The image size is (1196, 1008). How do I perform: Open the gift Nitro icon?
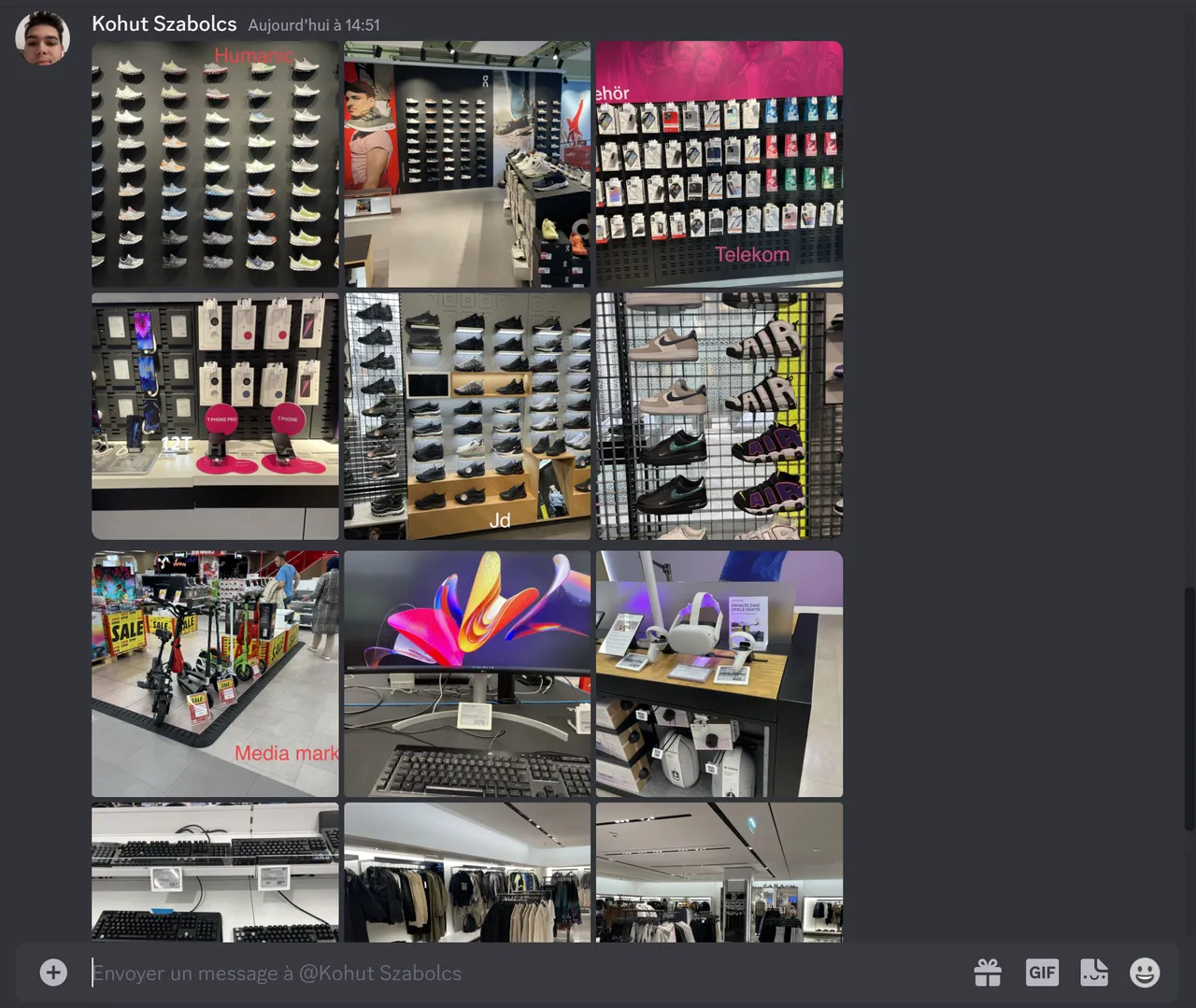(988, 973)
